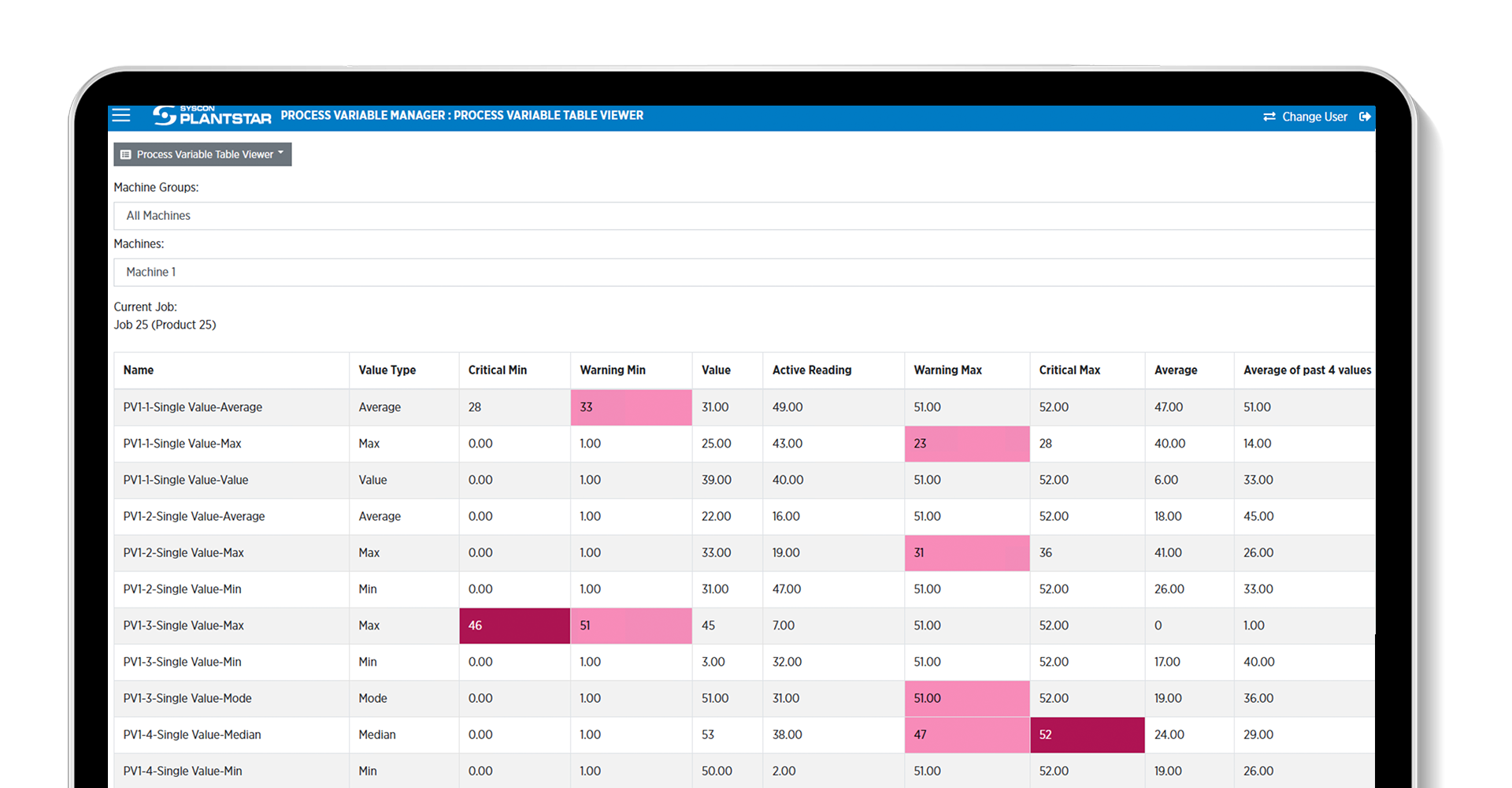Click the Change User link

(1314, 117)
